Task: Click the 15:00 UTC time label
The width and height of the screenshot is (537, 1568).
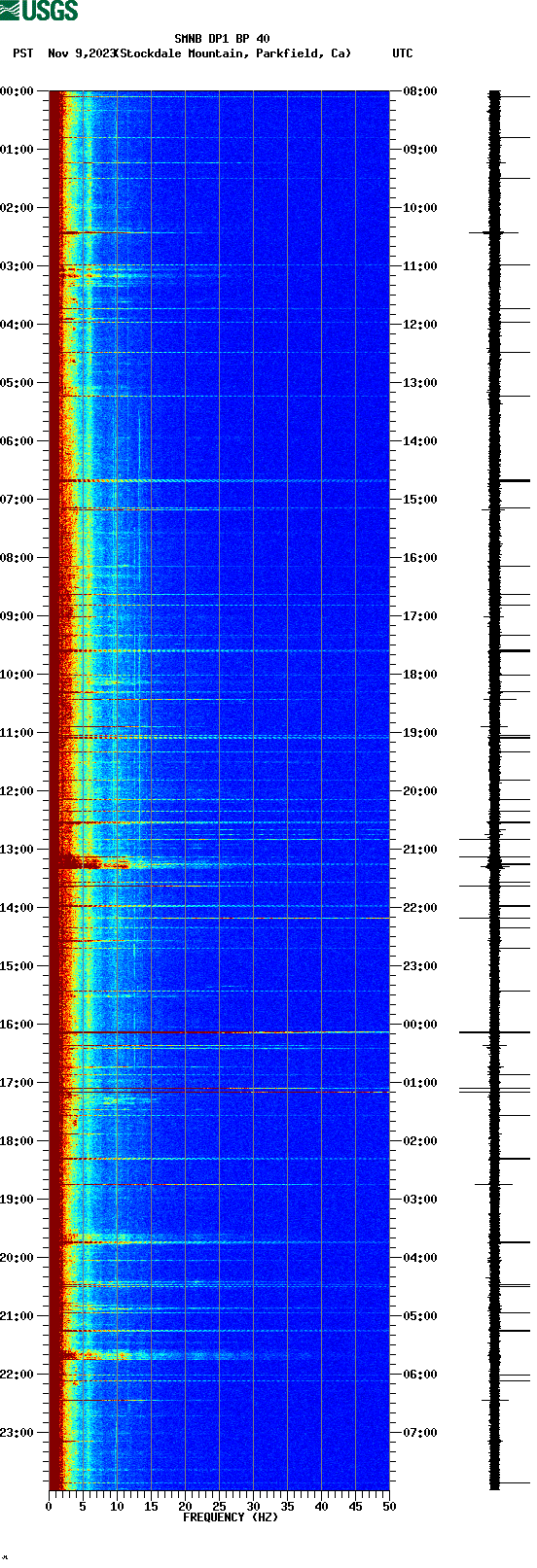Action: click(x=420, y=500)
